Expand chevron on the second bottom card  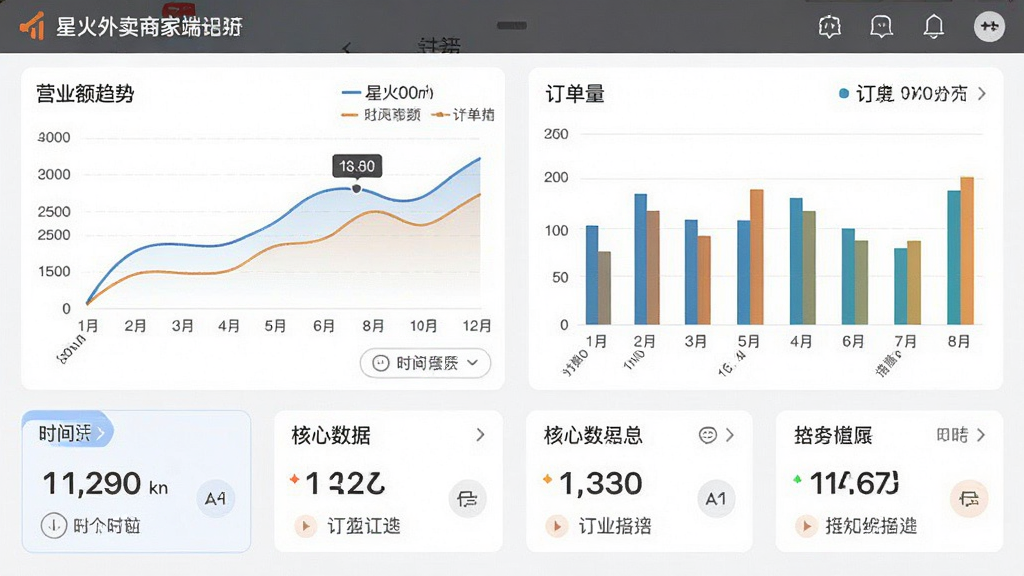pos(480,435)
